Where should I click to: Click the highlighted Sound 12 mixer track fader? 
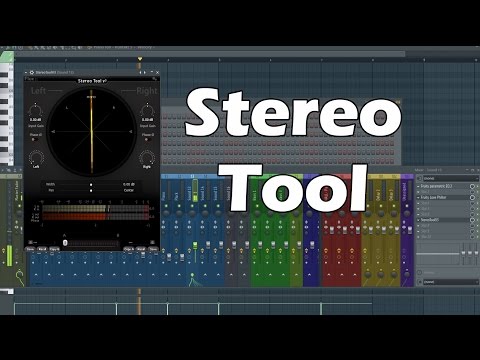coord(195,246)
